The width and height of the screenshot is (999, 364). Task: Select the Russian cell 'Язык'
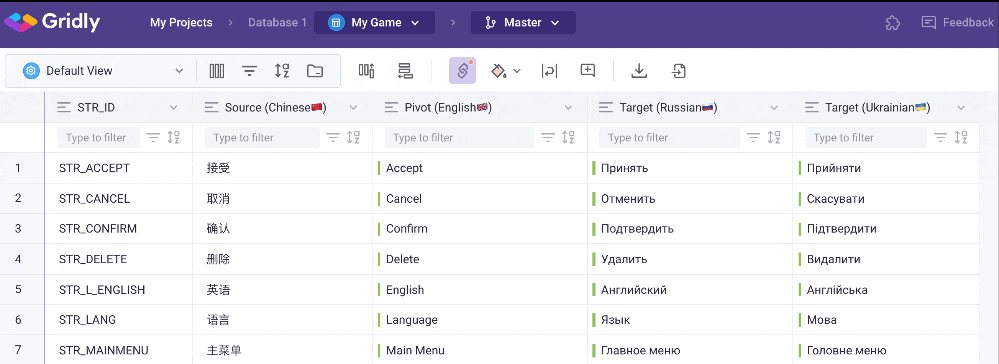(690, 320)
